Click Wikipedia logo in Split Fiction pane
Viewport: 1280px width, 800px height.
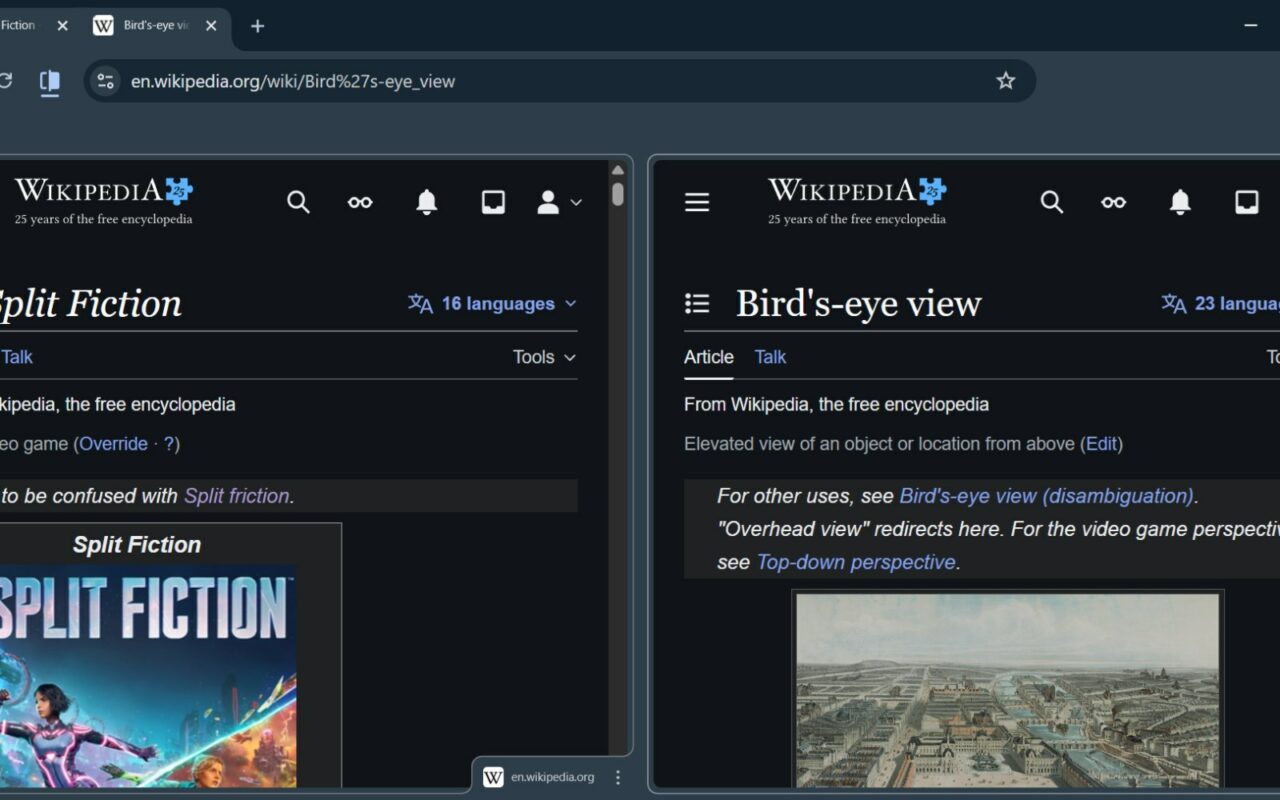pos(104,201)
